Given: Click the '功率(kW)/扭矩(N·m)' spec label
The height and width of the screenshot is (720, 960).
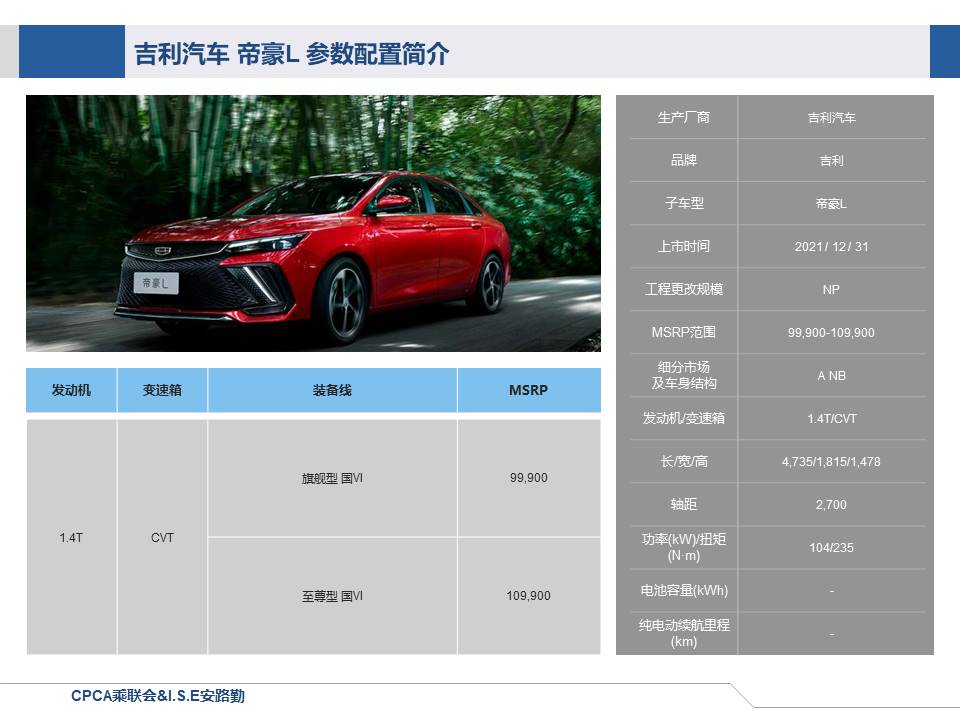Looking at the screenshot, I should click(x=684, y=547).
